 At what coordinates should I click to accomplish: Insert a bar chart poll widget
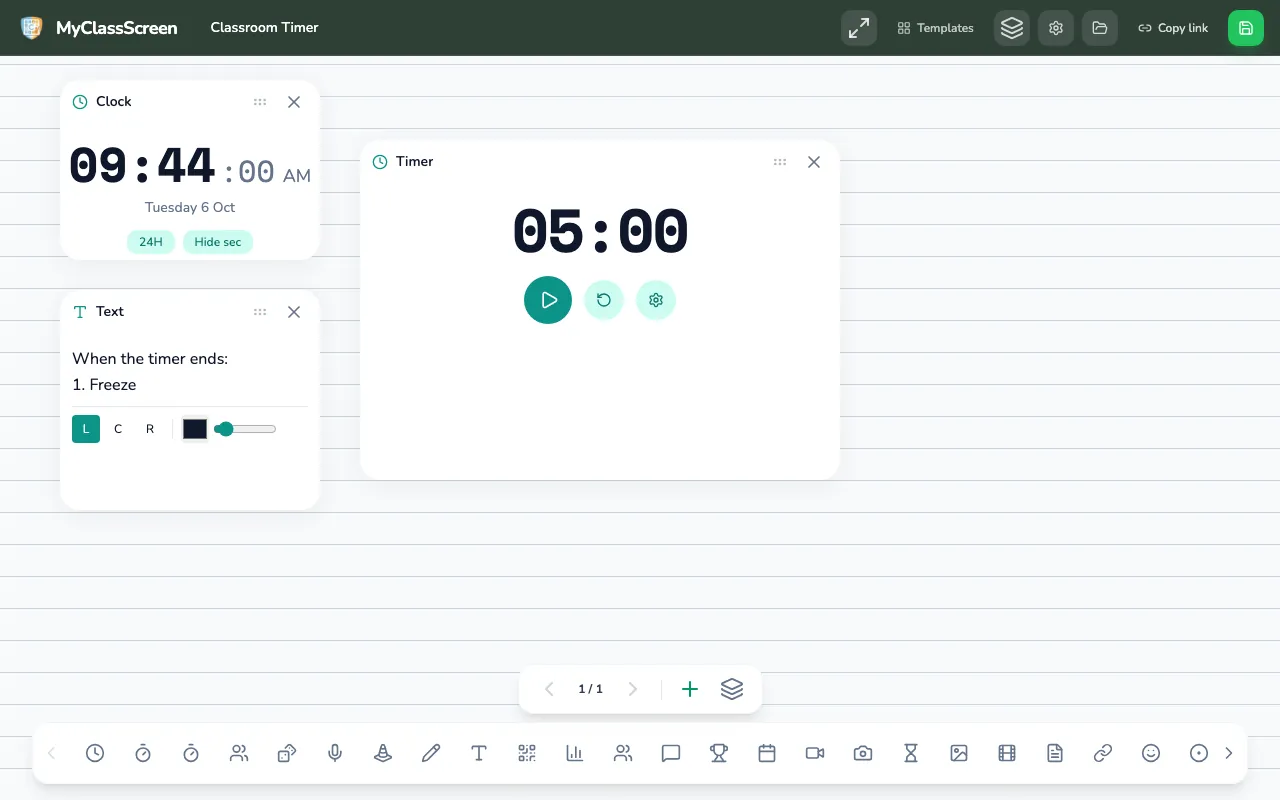point(575,753)
